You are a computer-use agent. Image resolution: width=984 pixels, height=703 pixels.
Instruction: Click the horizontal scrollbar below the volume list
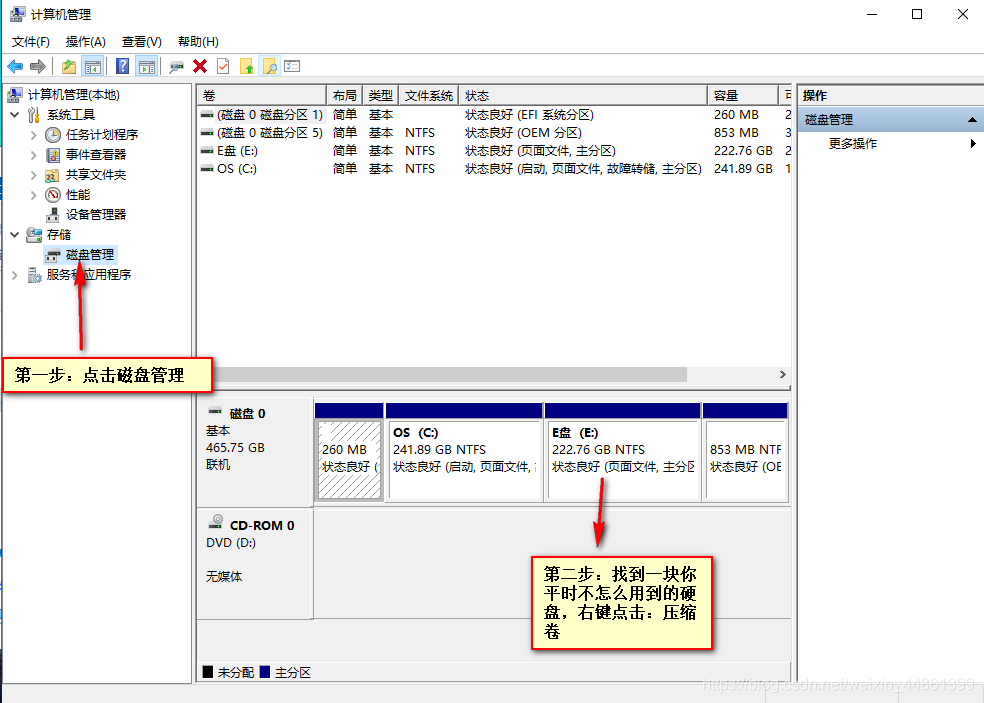(x=450, y=374)
